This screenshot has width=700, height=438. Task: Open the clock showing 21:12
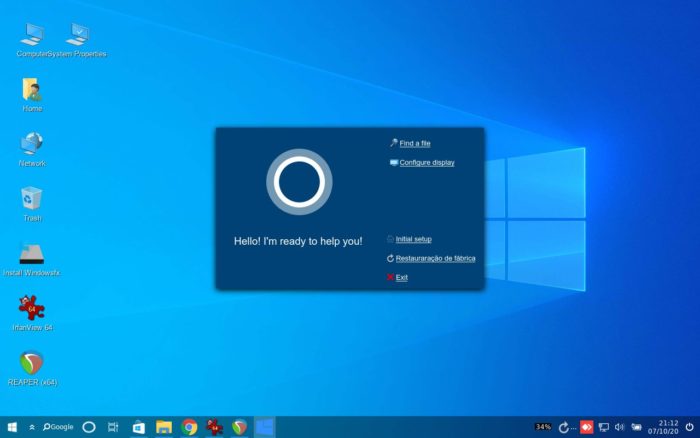663,427
